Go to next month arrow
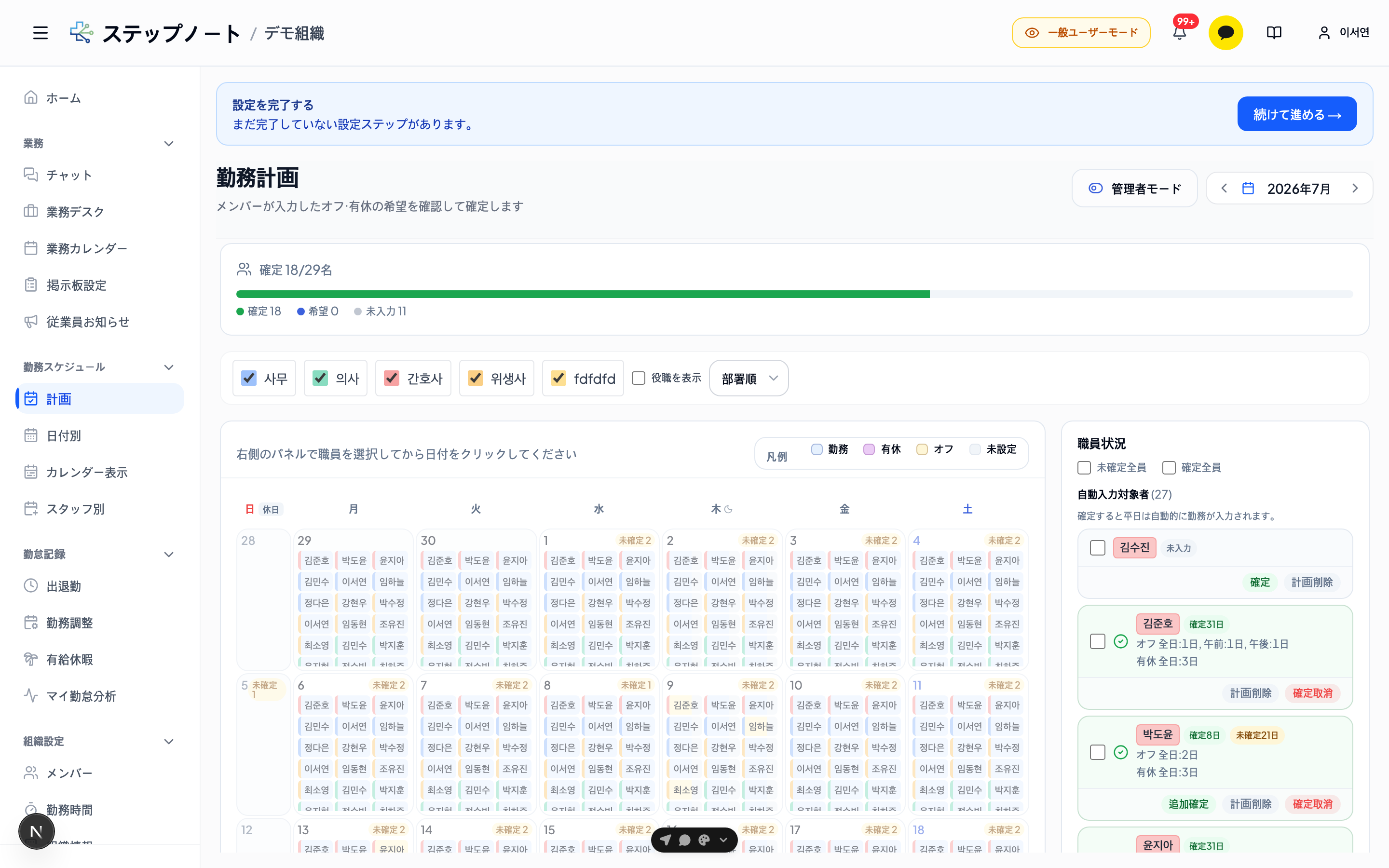This screenshot has width=1389, height=868. (1355, 188)
